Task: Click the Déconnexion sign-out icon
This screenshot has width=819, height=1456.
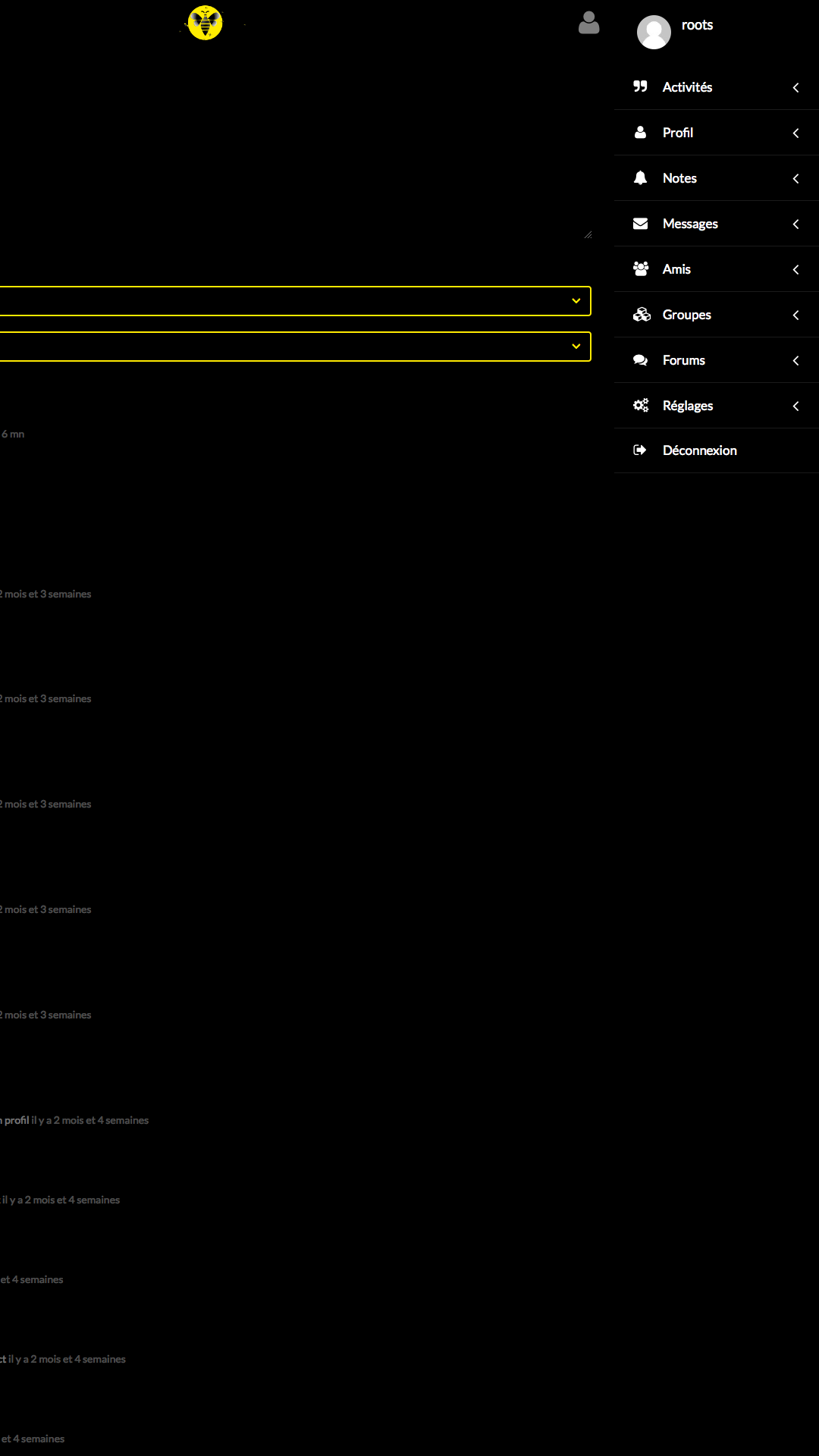Action: pos(640,450)
